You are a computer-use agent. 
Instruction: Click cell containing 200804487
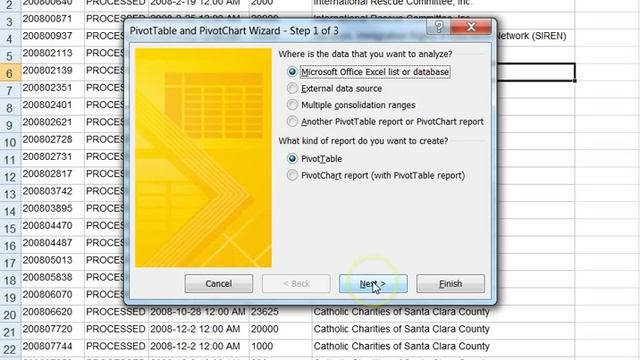coord(53,243)
